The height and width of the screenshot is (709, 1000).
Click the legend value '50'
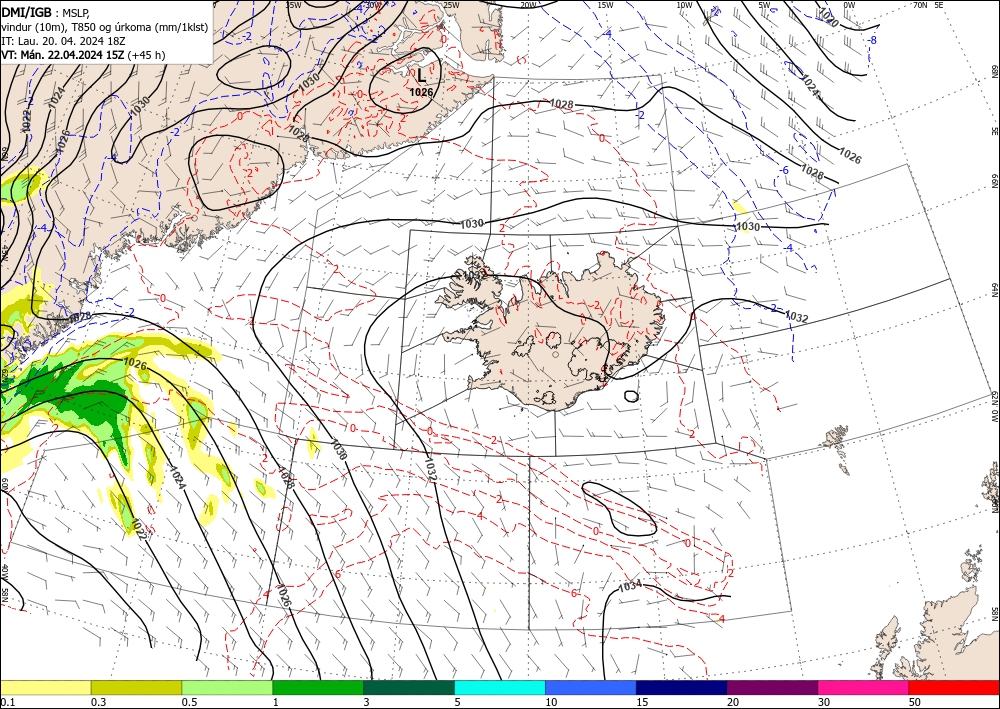pyautogui.click(x=915, y=702)
